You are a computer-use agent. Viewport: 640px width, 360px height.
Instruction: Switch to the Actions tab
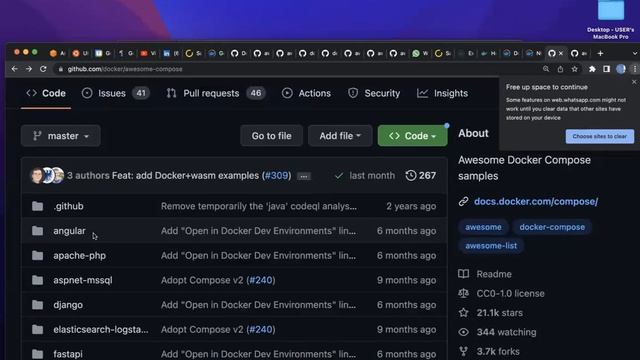pos(306,93)
